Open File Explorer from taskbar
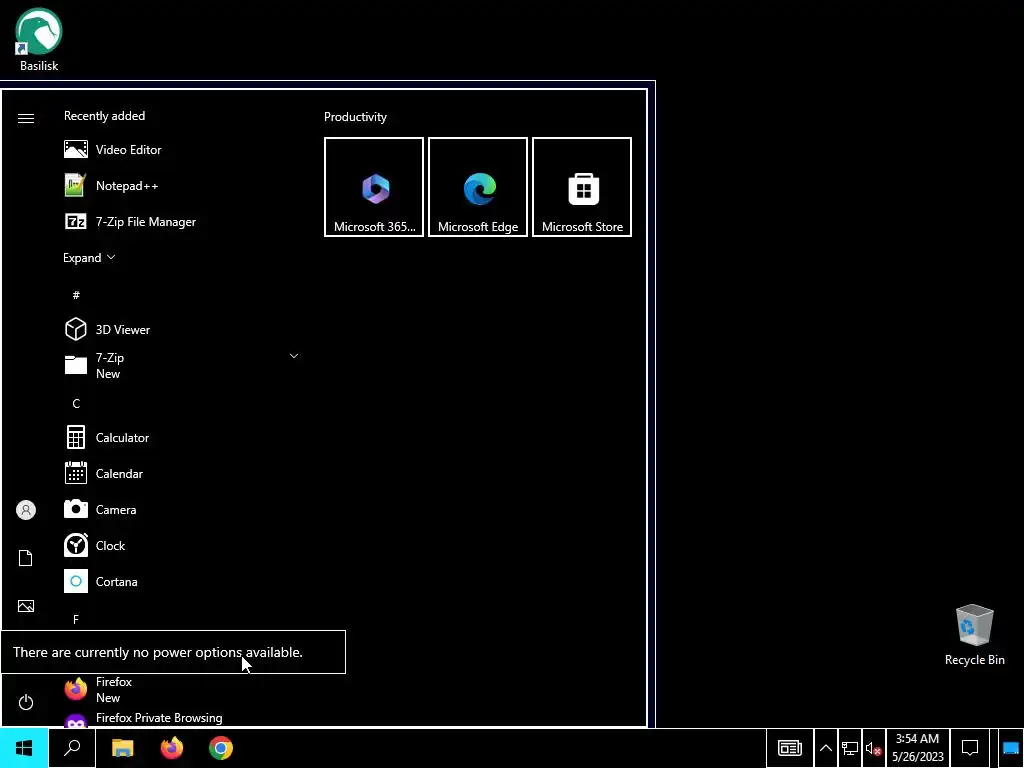This screenshot has height=768, width=1024. click(122, 748)
